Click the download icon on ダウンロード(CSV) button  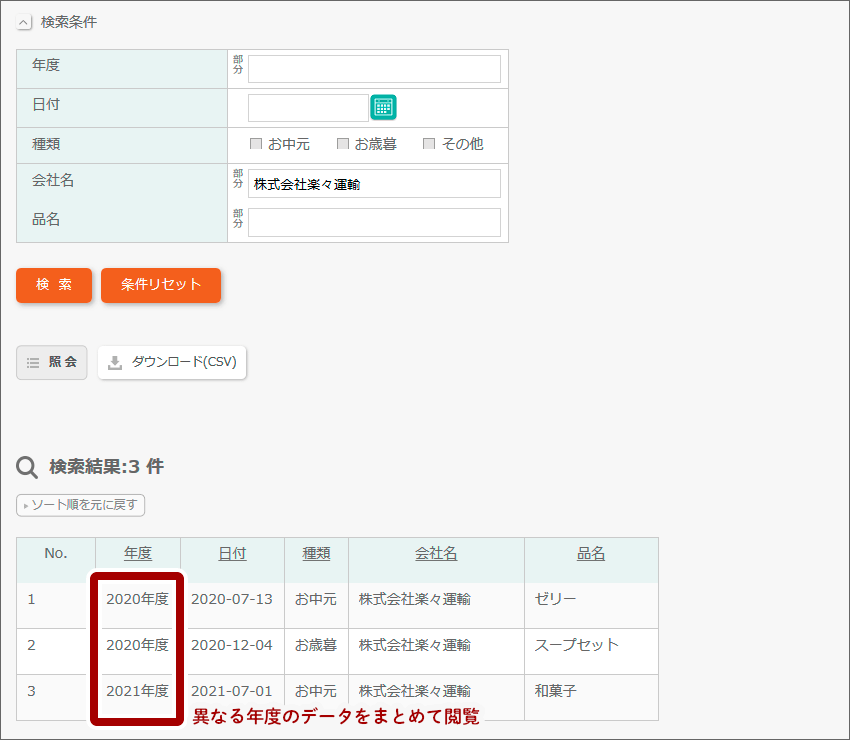tap(113, 363)
